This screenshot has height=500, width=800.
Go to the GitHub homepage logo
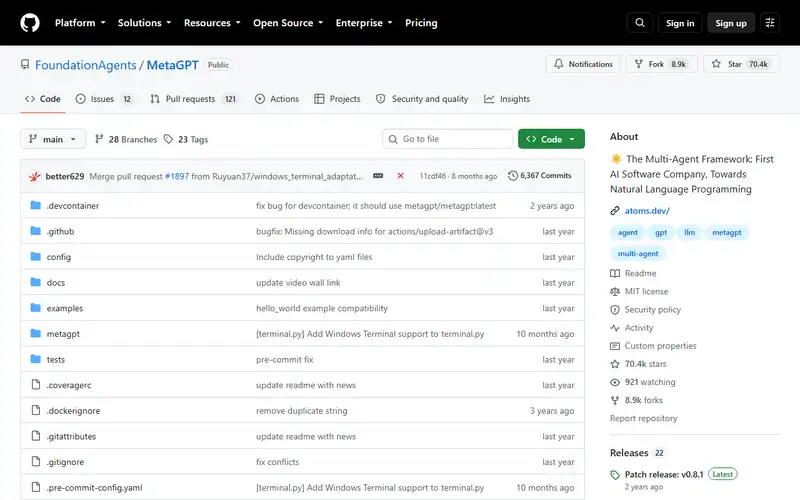coord(30,23)
